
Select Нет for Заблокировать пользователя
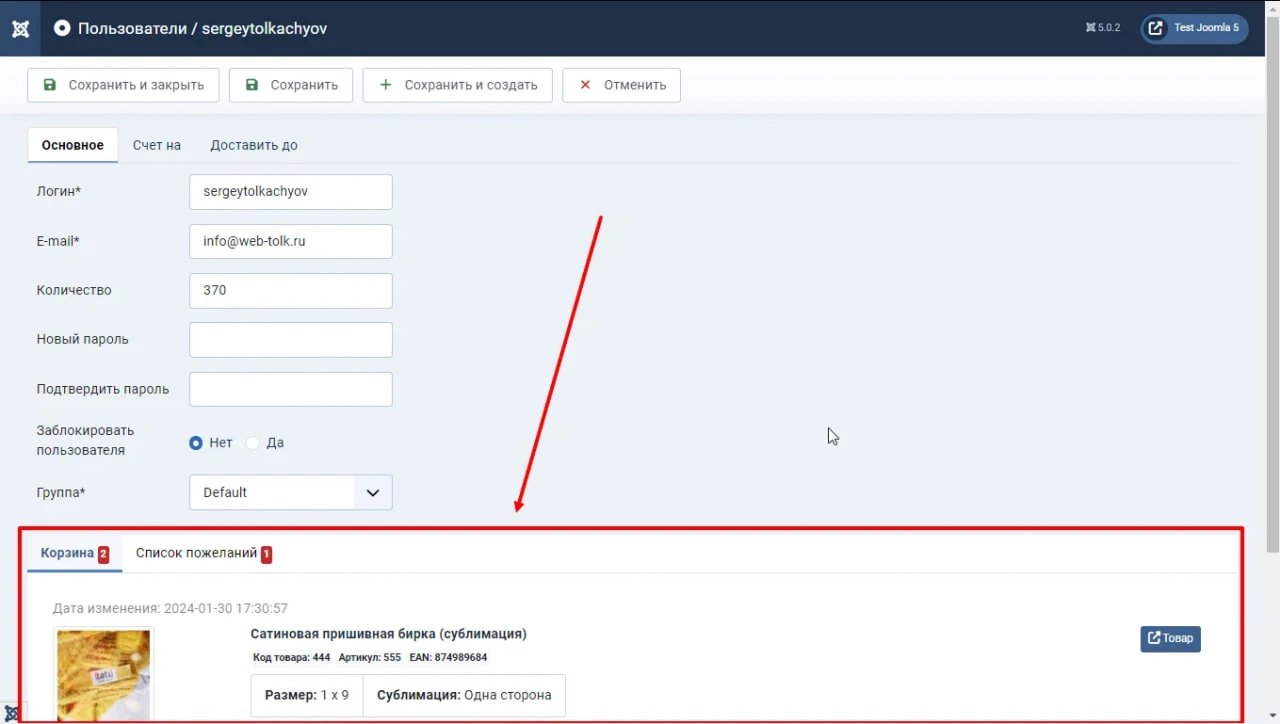point(196,442)
